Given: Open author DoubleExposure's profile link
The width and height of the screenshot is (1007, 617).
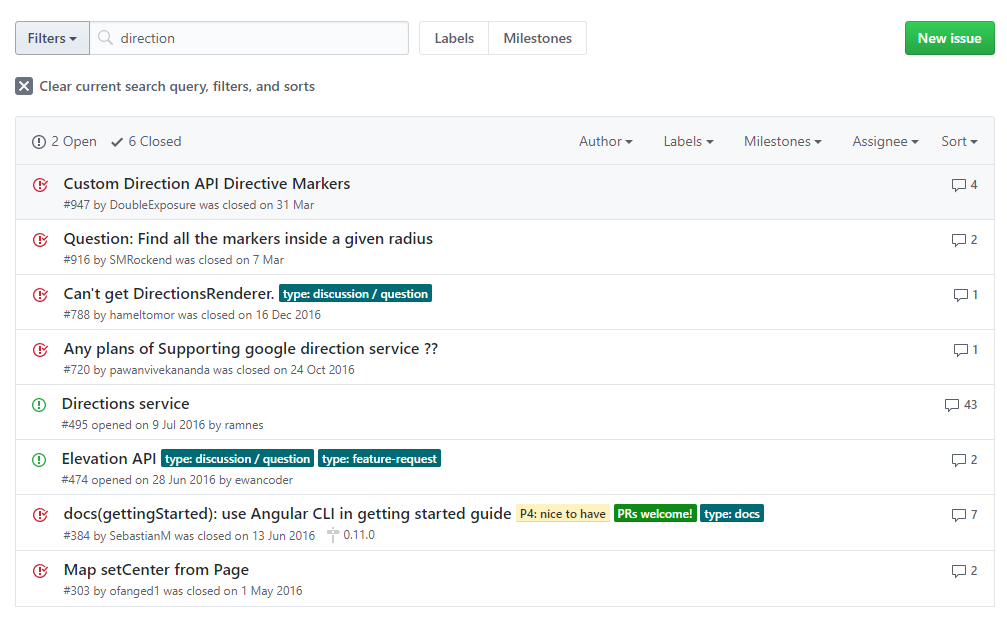Looking at the screenshot, I should [x=152, y=205].
